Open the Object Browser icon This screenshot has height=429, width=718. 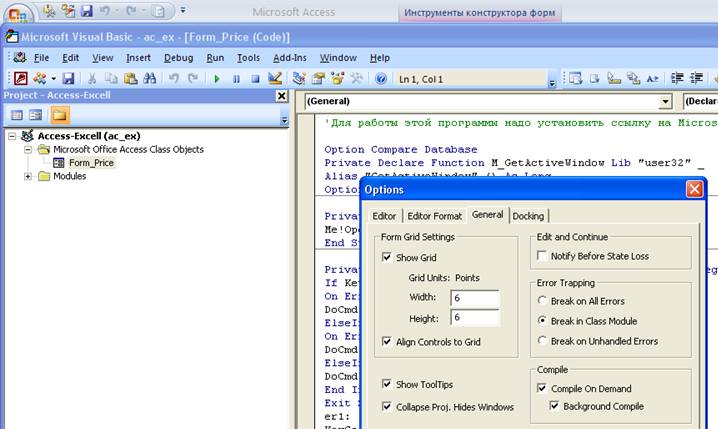(x=337, y=79)
